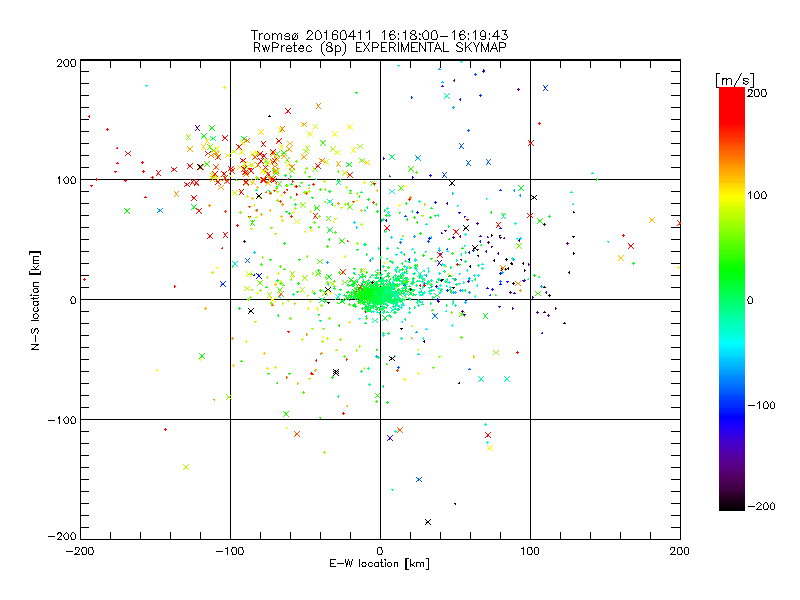Click the colorbar's yellow 100 m/s band

[x=732, y=195]
